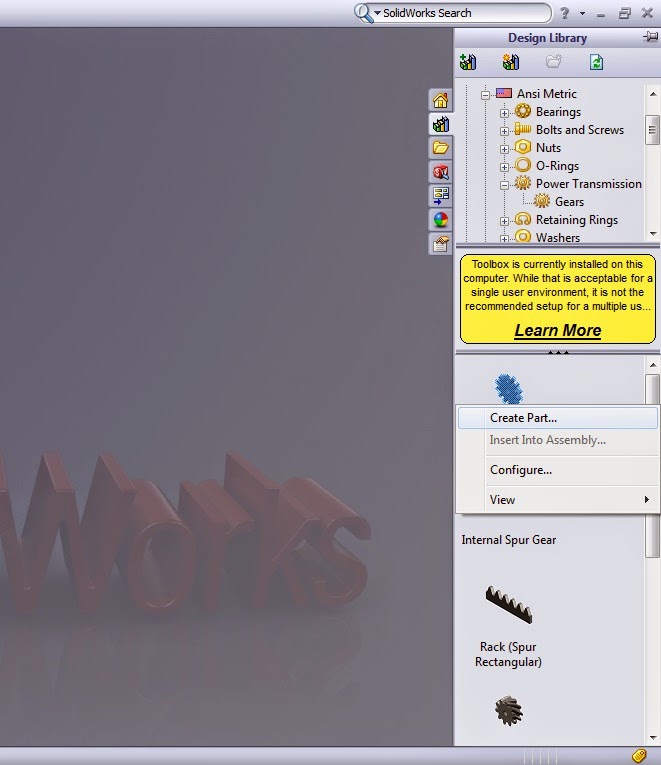Select the helical gear thumbnail at bottom

[x=509, y=711]
